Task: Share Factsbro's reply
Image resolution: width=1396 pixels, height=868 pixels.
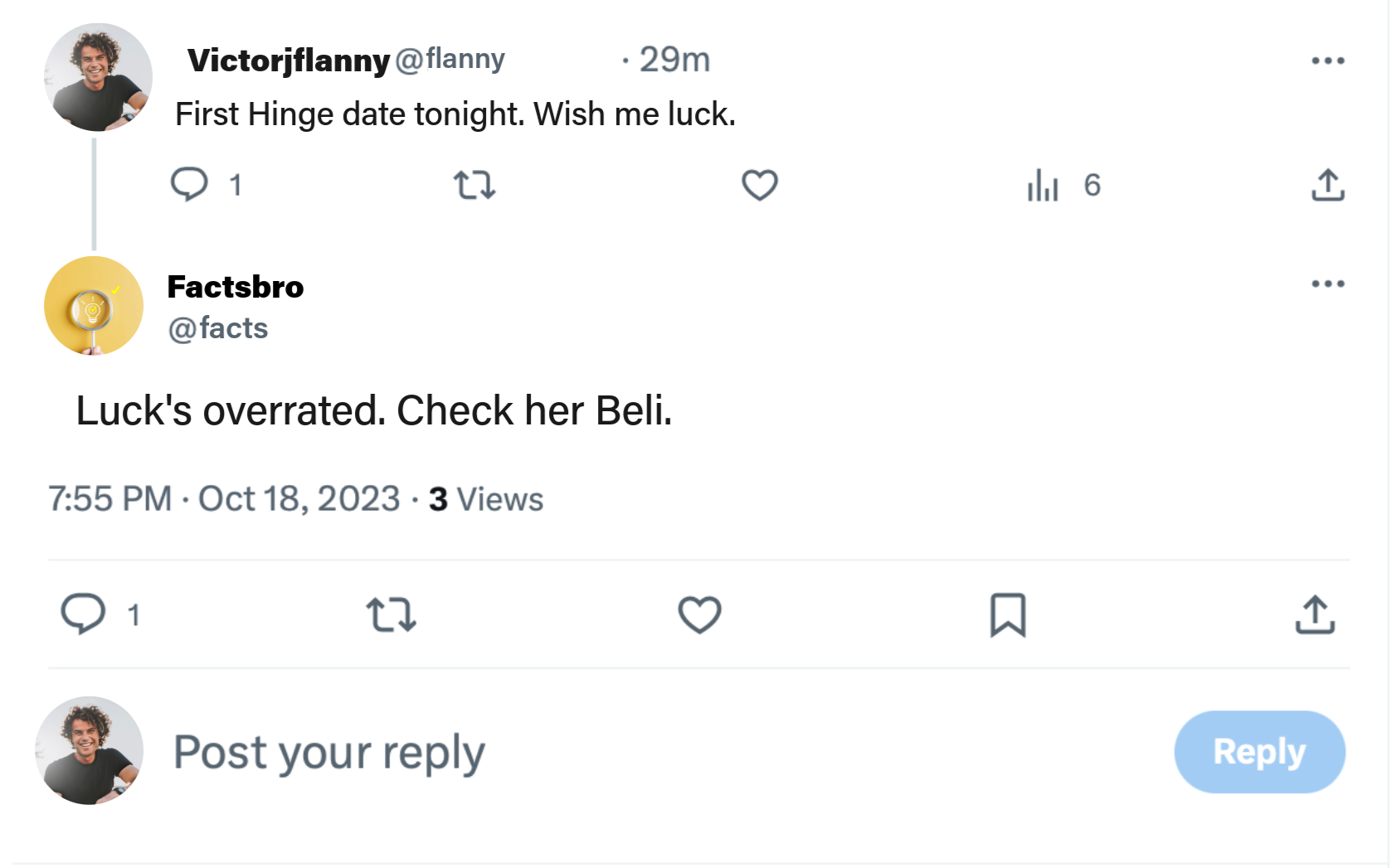Action: pos(1315,614)
